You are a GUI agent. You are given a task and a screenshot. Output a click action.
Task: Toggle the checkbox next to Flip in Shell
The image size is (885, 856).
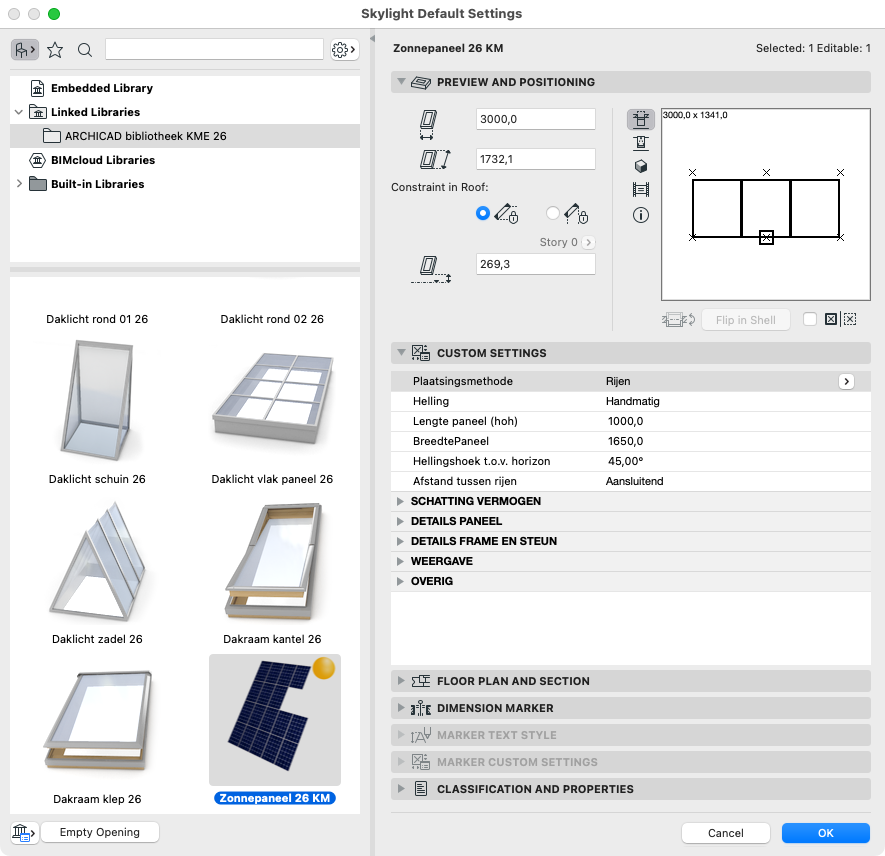(810, 319)
